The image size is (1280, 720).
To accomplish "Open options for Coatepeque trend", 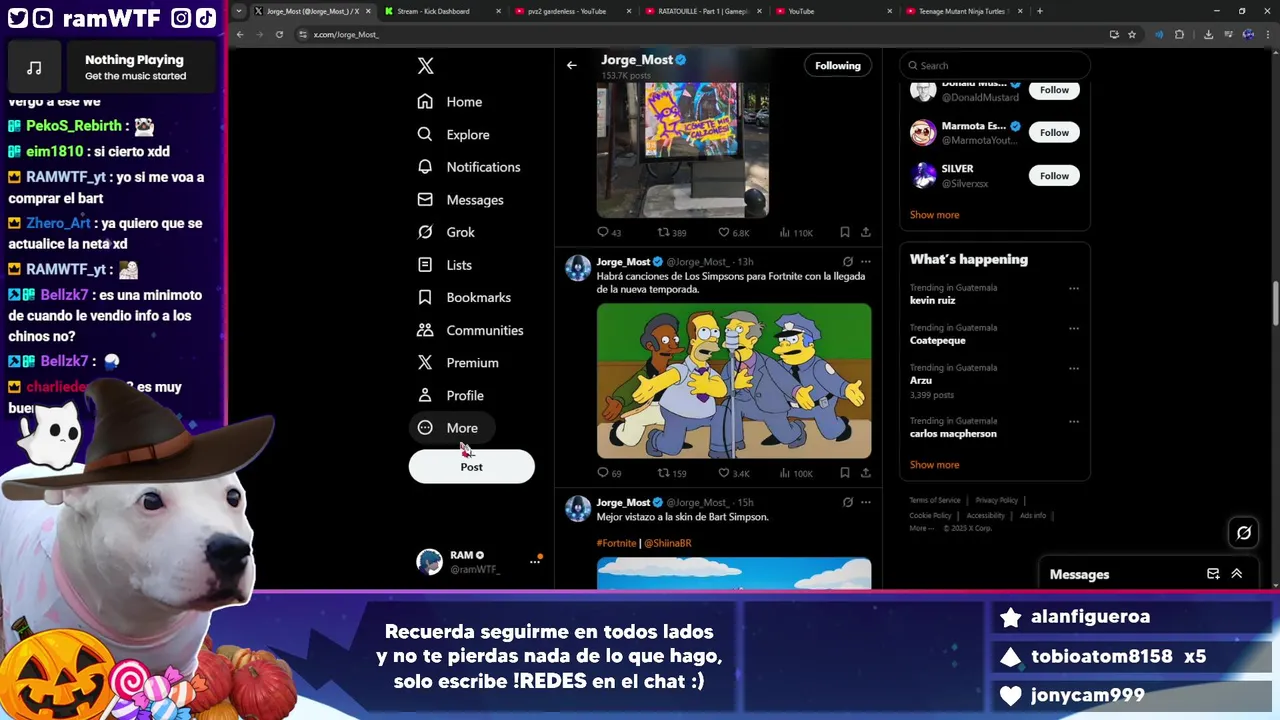I will point(1073,328).
